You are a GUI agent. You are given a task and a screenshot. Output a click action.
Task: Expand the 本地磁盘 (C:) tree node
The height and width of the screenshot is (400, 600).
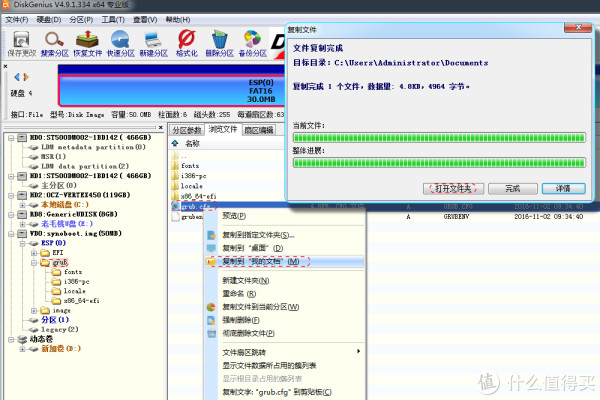pyautogui.click(x=22, y=205)
